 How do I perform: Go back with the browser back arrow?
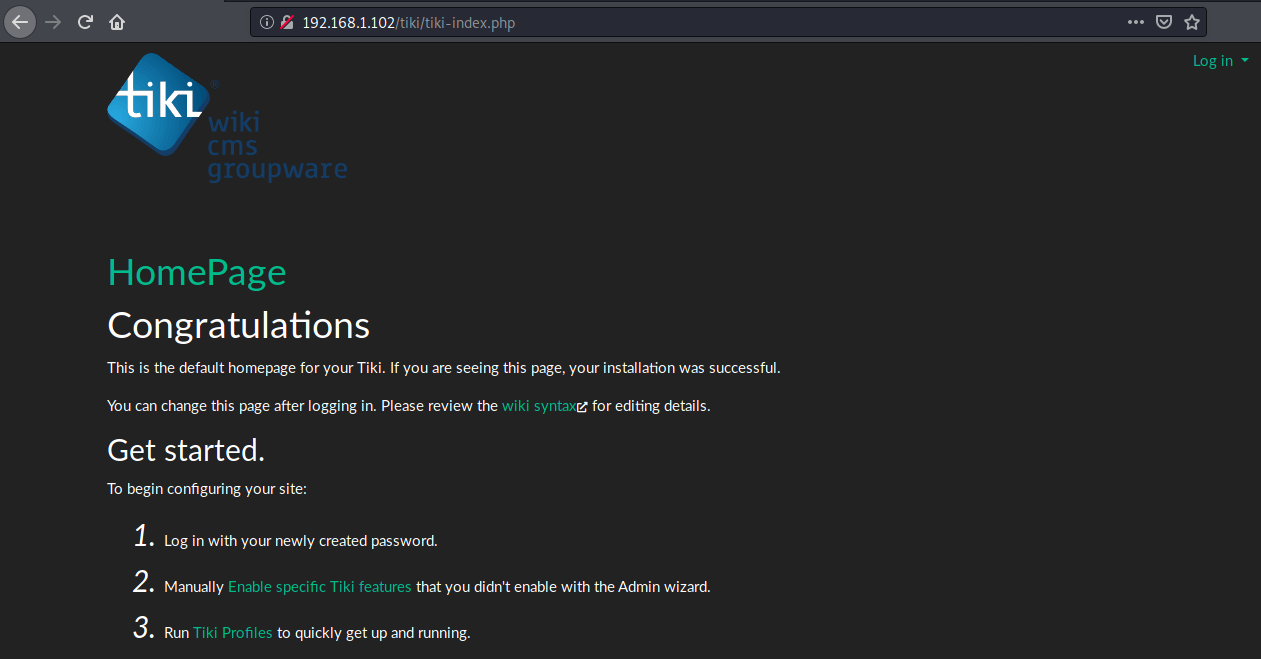tap(20, 21)
